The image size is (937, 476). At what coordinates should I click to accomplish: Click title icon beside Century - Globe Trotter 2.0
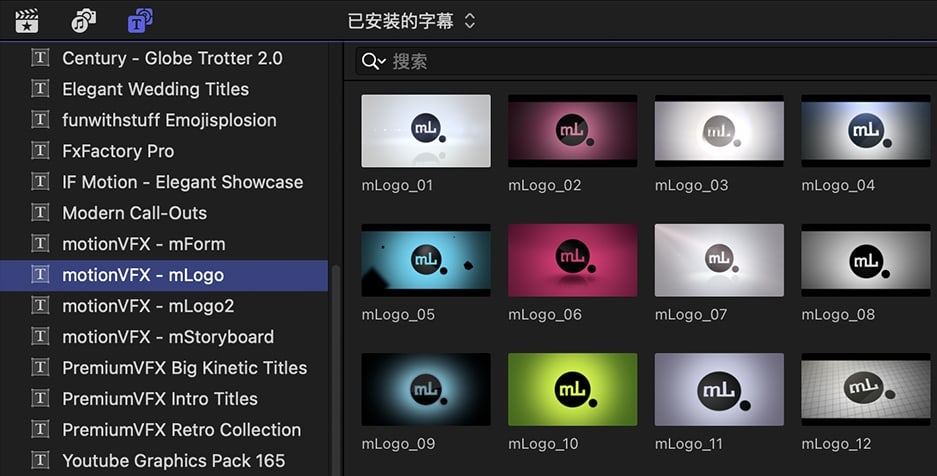point(40,57)
